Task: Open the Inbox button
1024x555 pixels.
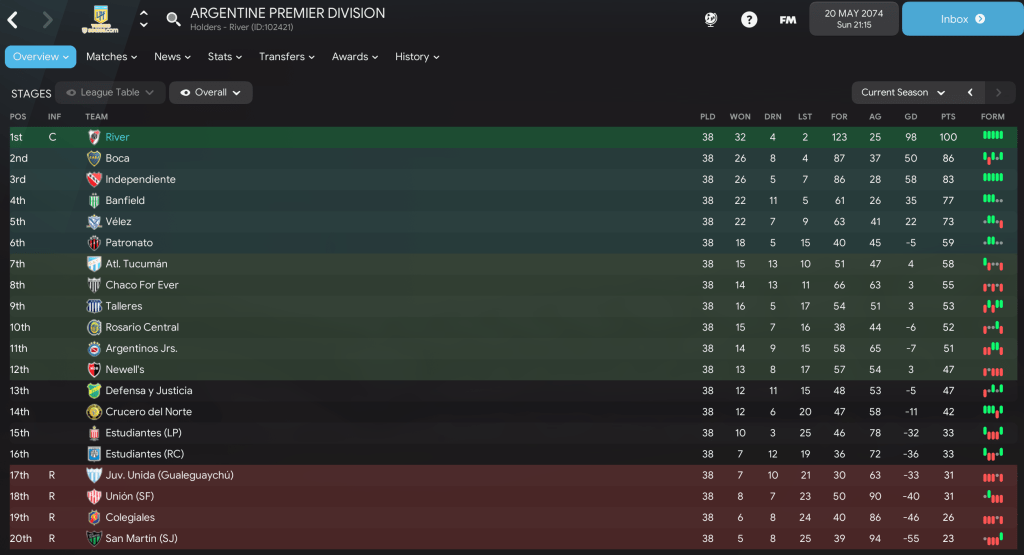Action: 962,19
